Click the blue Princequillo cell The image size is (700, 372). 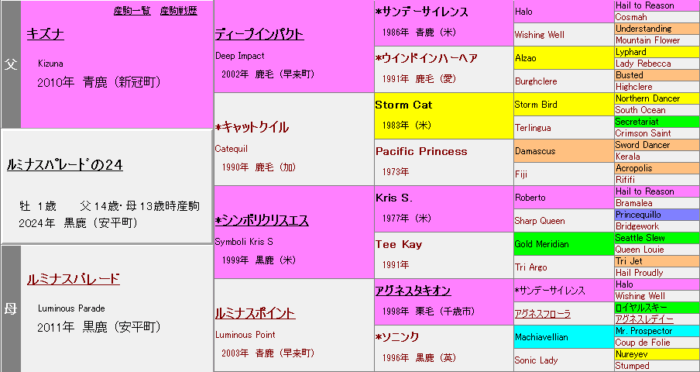pos(657,214)
